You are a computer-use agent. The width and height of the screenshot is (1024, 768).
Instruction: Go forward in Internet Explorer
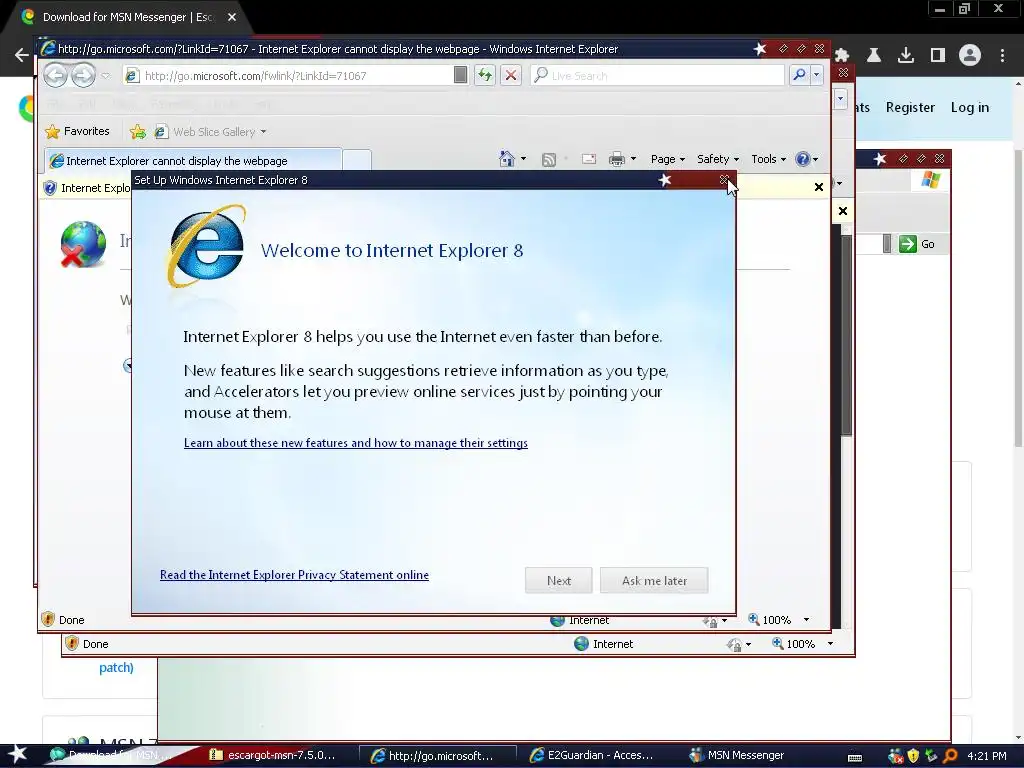click(83, 75)
